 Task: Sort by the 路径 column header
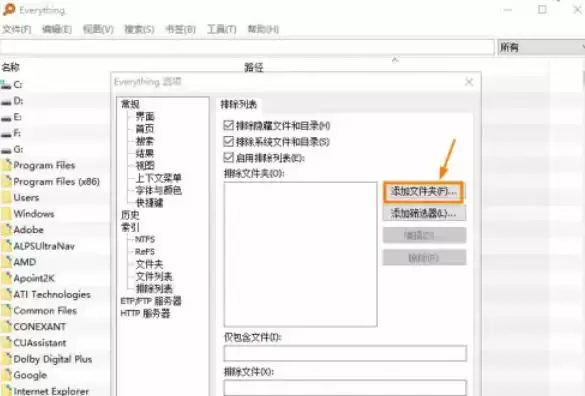(254, 68)
